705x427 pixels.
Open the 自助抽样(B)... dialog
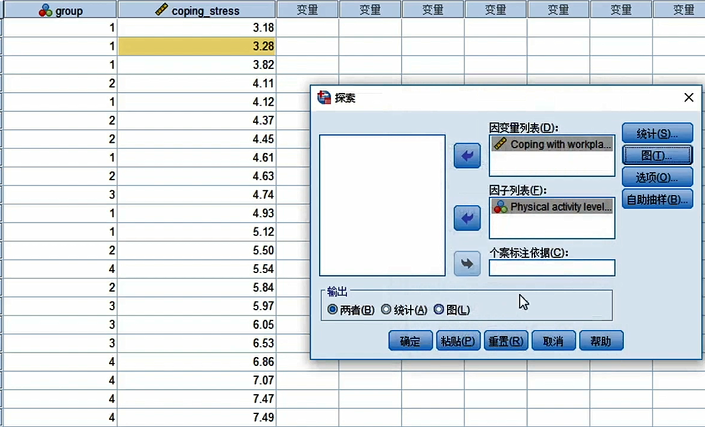pyautogui.click(x=657, y=200)
